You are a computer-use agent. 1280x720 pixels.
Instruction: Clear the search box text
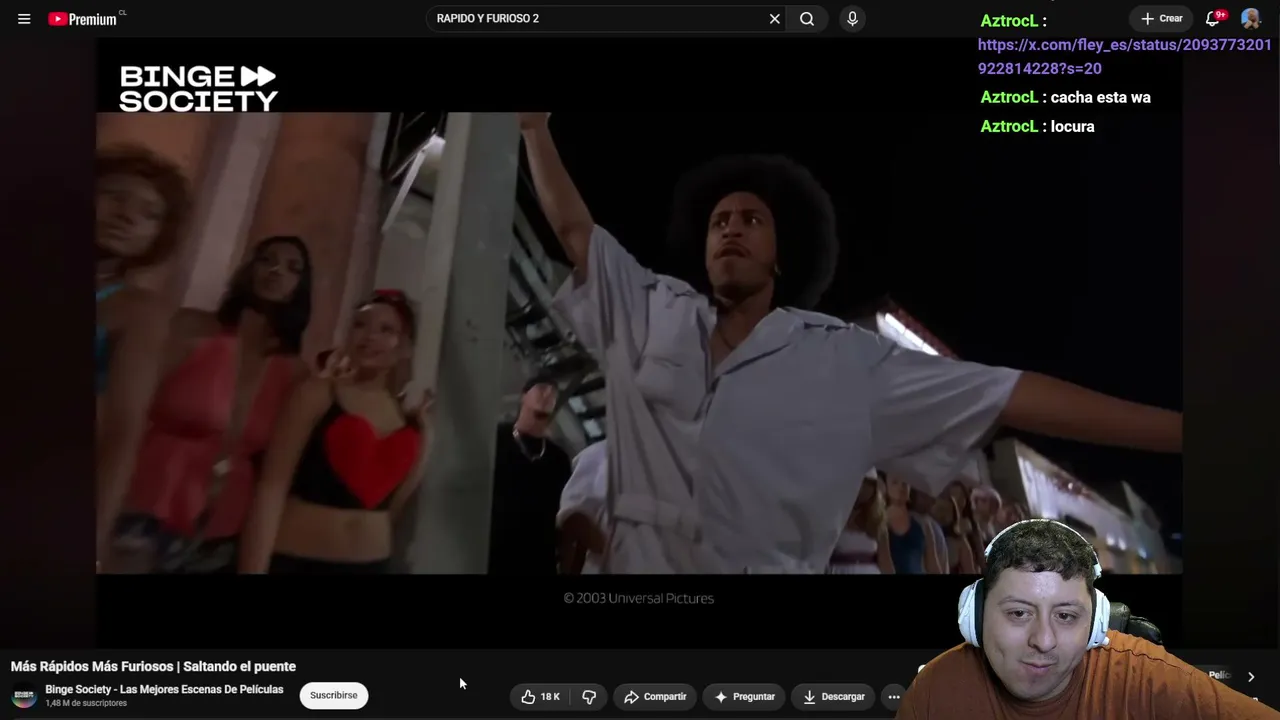(x=774, y=19)
